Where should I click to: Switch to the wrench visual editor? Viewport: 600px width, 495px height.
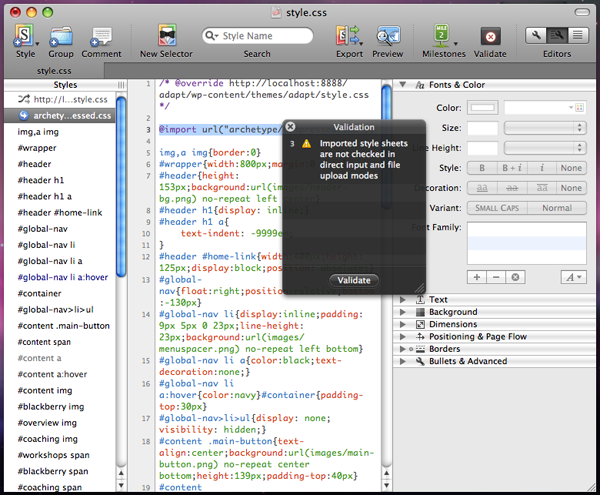pyautogui.click(x=536, y=36)
